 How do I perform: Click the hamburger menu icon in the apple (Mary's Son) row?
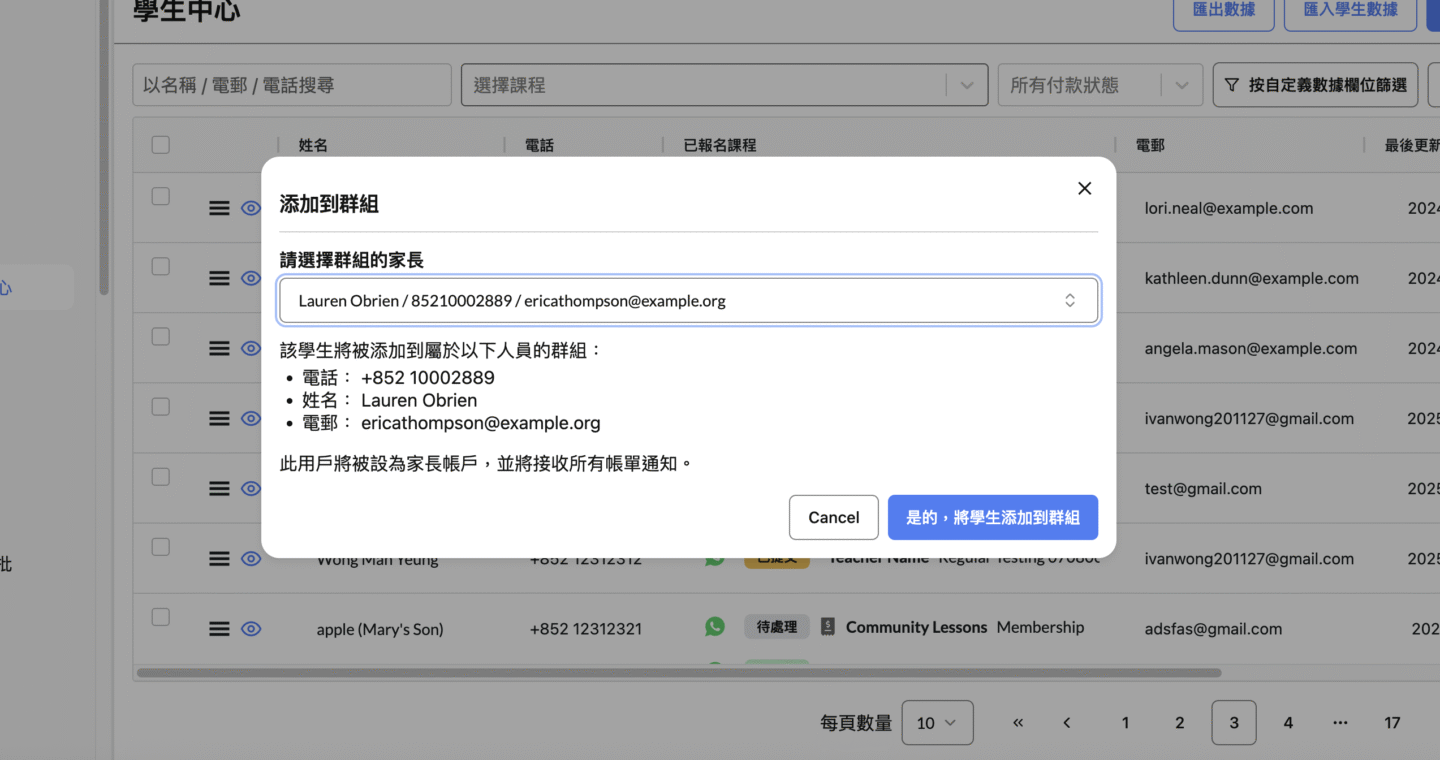(219, 629)
